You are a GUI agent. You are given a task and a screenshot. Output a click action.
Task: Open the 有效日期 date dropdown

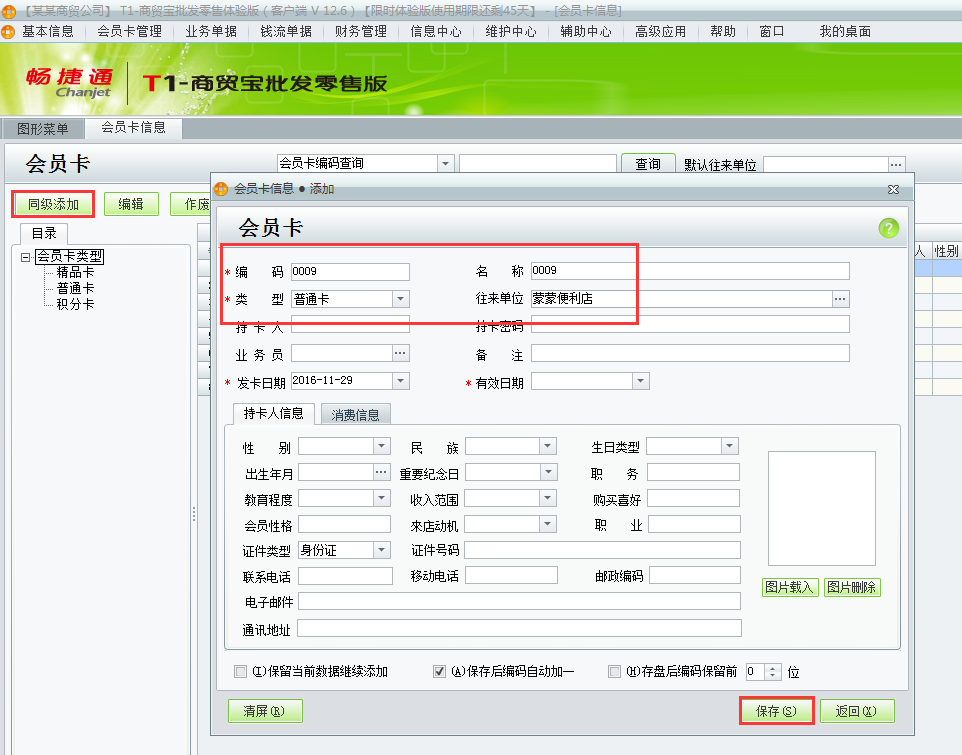[x=641, y=381]
